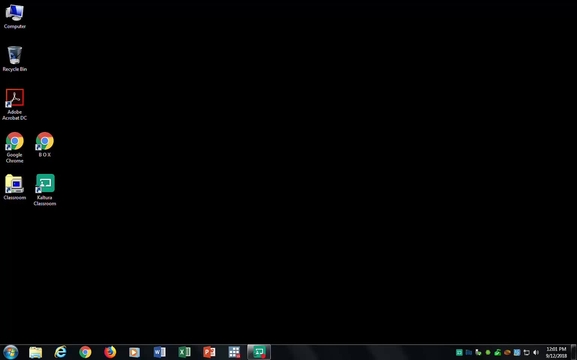Select the Computer desktop icon
Screen dimensions: 577x360
point(15,17)
